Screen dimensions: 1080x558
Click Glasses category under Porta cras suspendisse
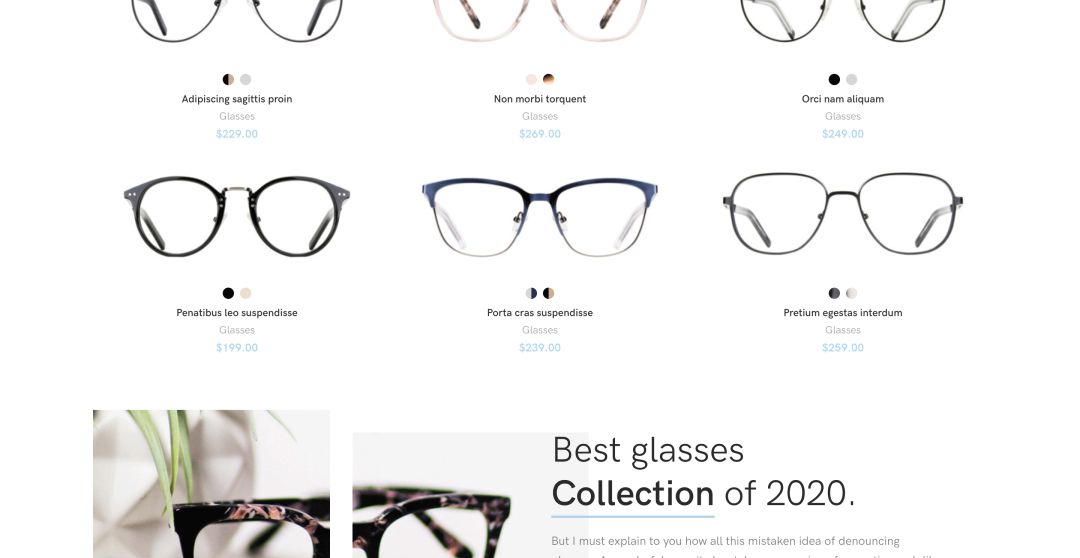pyautogui.click(x=540, y=330)
